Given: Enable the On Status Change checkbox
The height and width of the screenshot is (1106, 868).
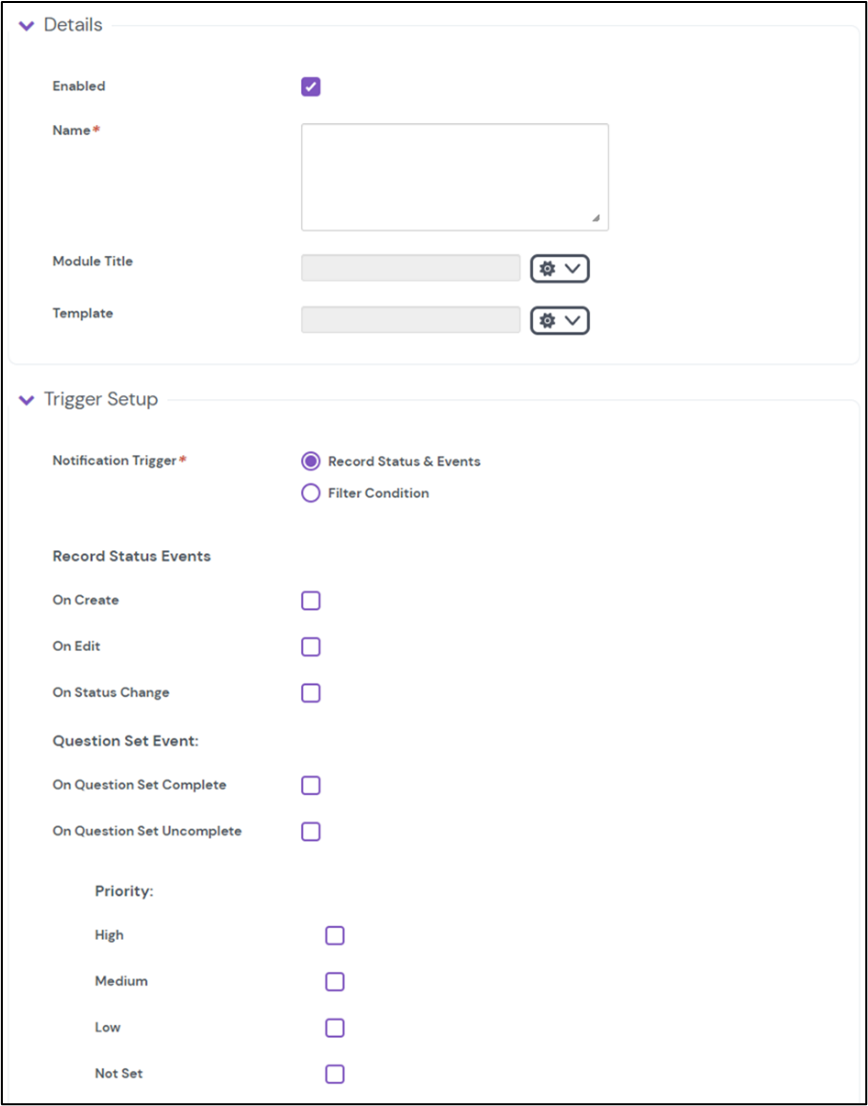Looking at the screenshot, I should pyautogui.click(x=310, y=692).
